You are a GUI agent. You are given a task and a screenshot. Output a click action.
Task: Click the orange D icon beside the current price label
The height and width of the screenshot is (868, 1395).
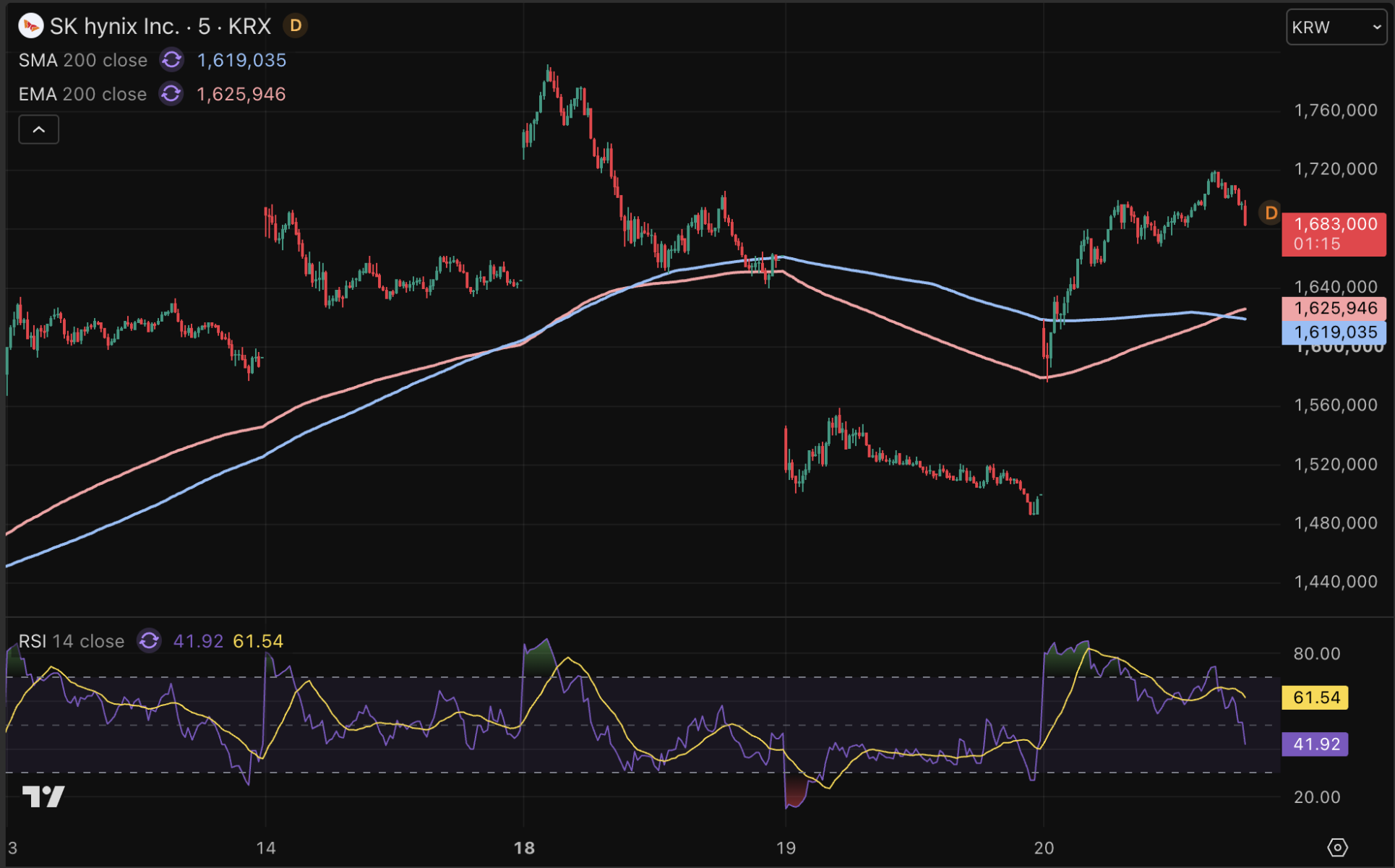pos(1270,213)
